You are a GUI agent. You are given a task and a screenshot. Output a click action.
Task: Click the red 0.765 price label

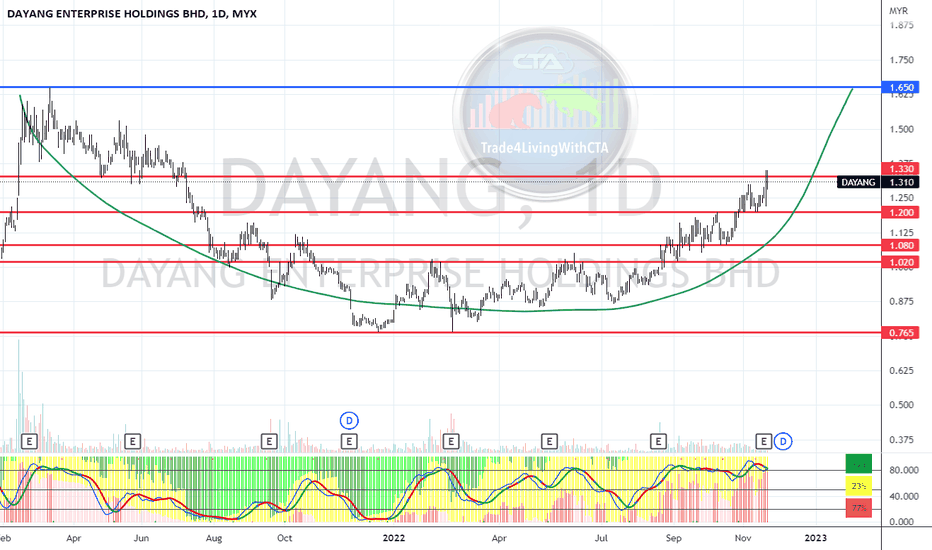tap(900, 332)
